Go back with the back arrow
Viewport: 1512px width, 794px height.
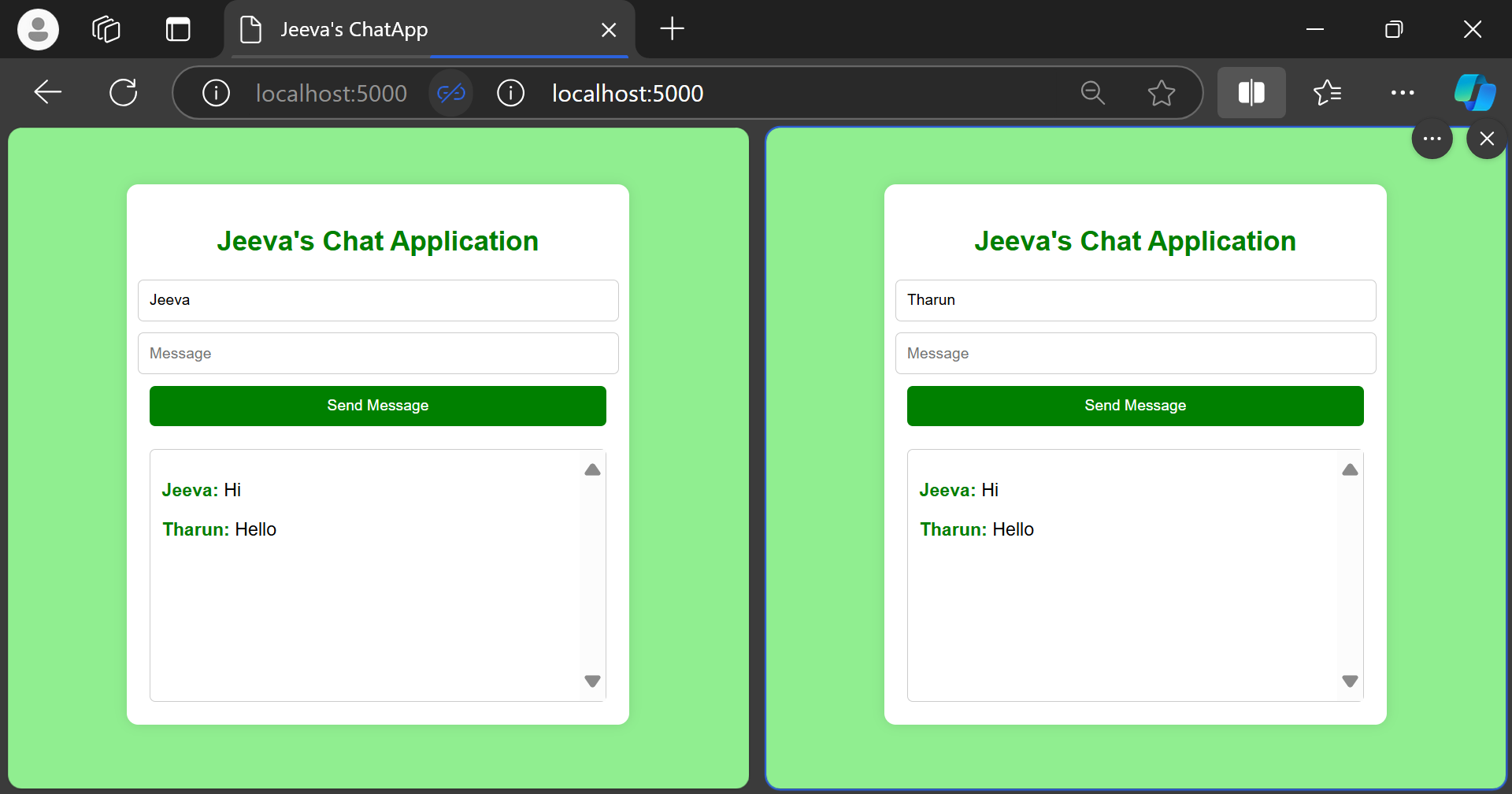[x=48, y=92]
